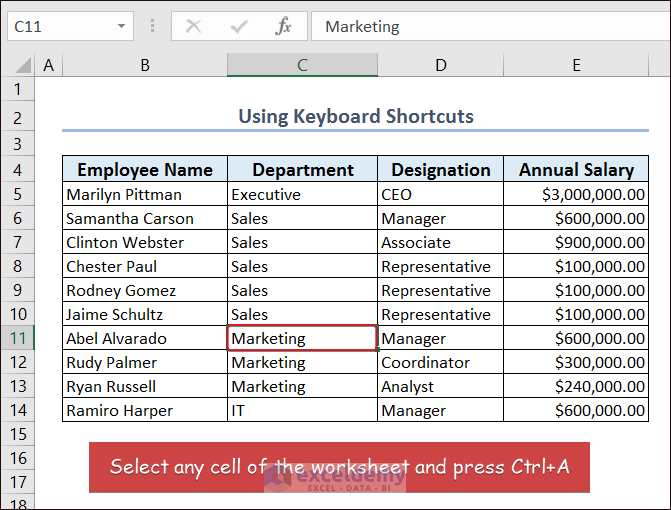Image resolution: width=671 pixels, height=510 pixels.
Task: Select column E header
Action: 576,65
